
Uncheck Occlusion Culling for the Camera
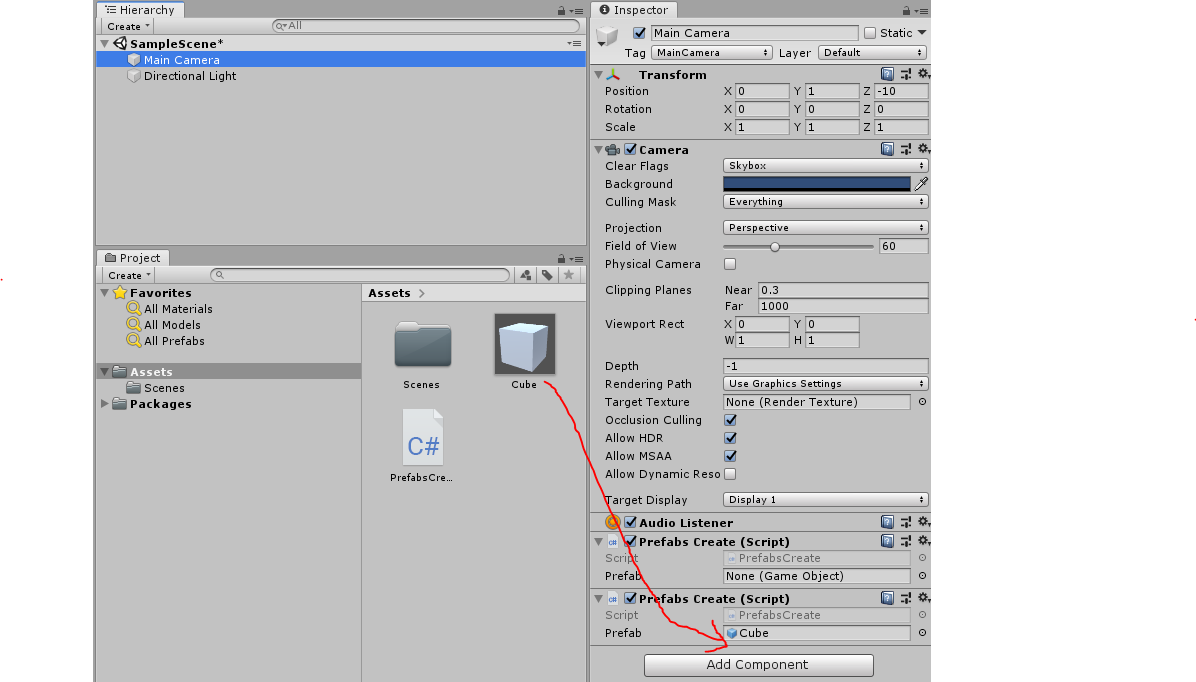tap(729, 420)
